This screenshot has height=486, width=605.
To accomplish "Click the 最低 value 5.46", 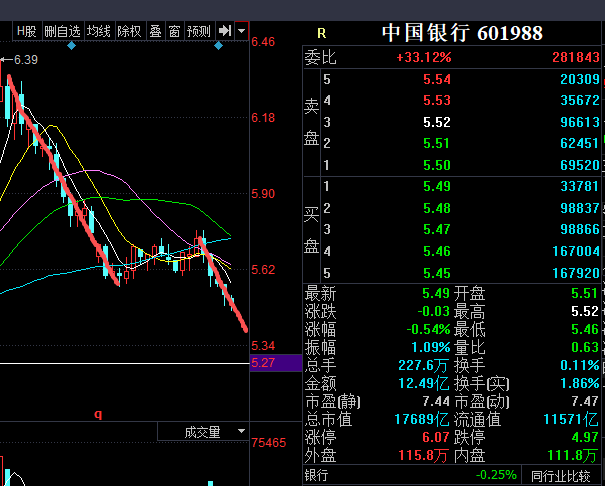I will pyautogui.click(x=585, y=329).
